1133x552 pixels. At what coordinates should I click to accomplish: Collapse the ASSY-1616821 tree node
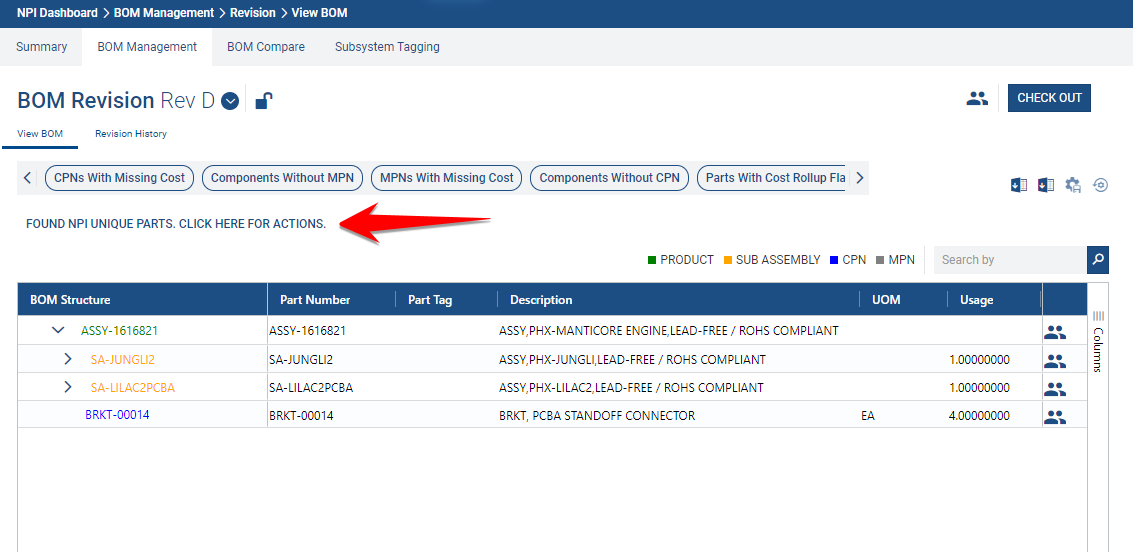tap(58, 331)
